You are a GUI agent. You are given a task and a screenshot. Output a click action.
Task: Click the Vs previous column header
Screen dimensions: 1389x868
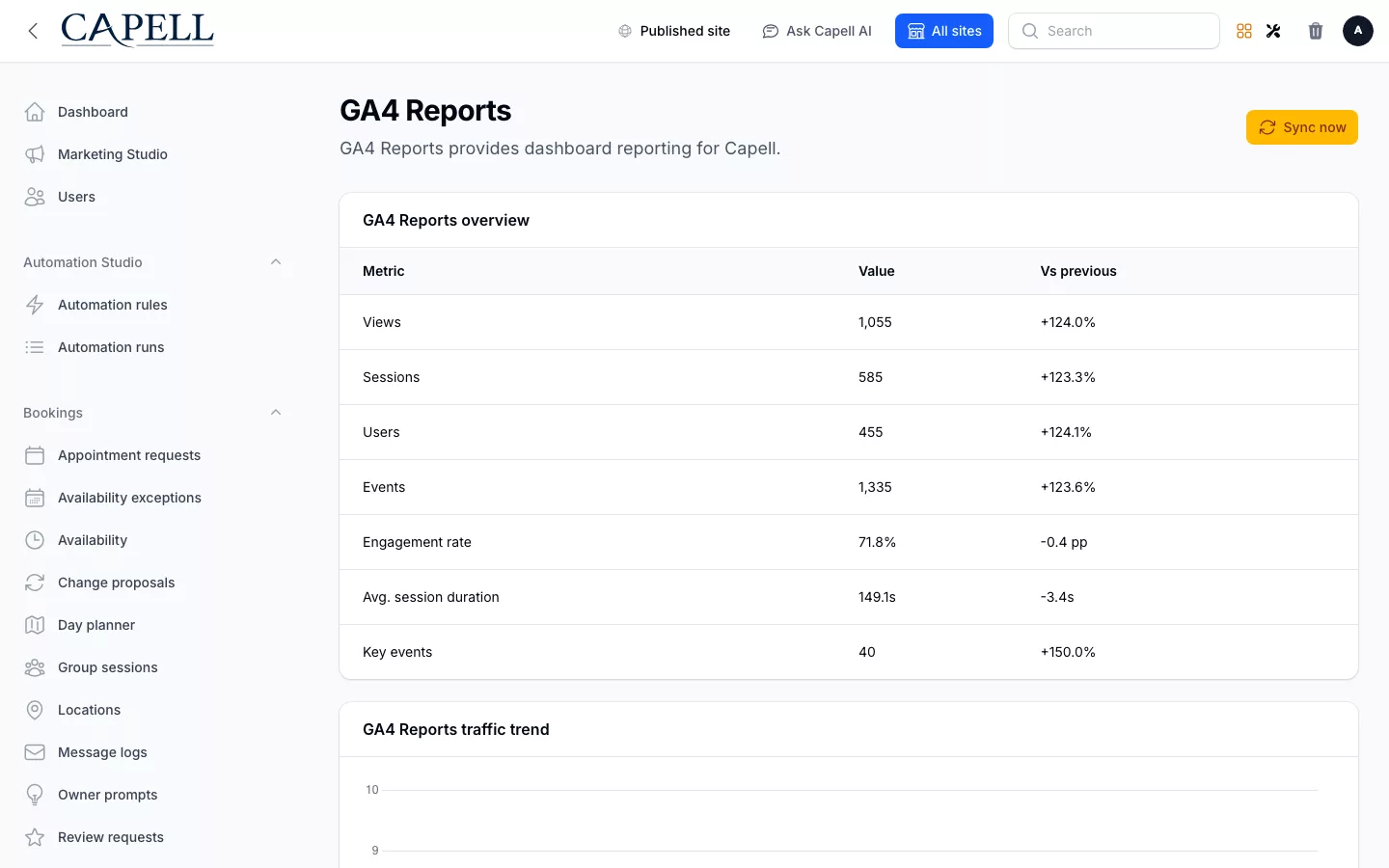[x=1078, y=271]
